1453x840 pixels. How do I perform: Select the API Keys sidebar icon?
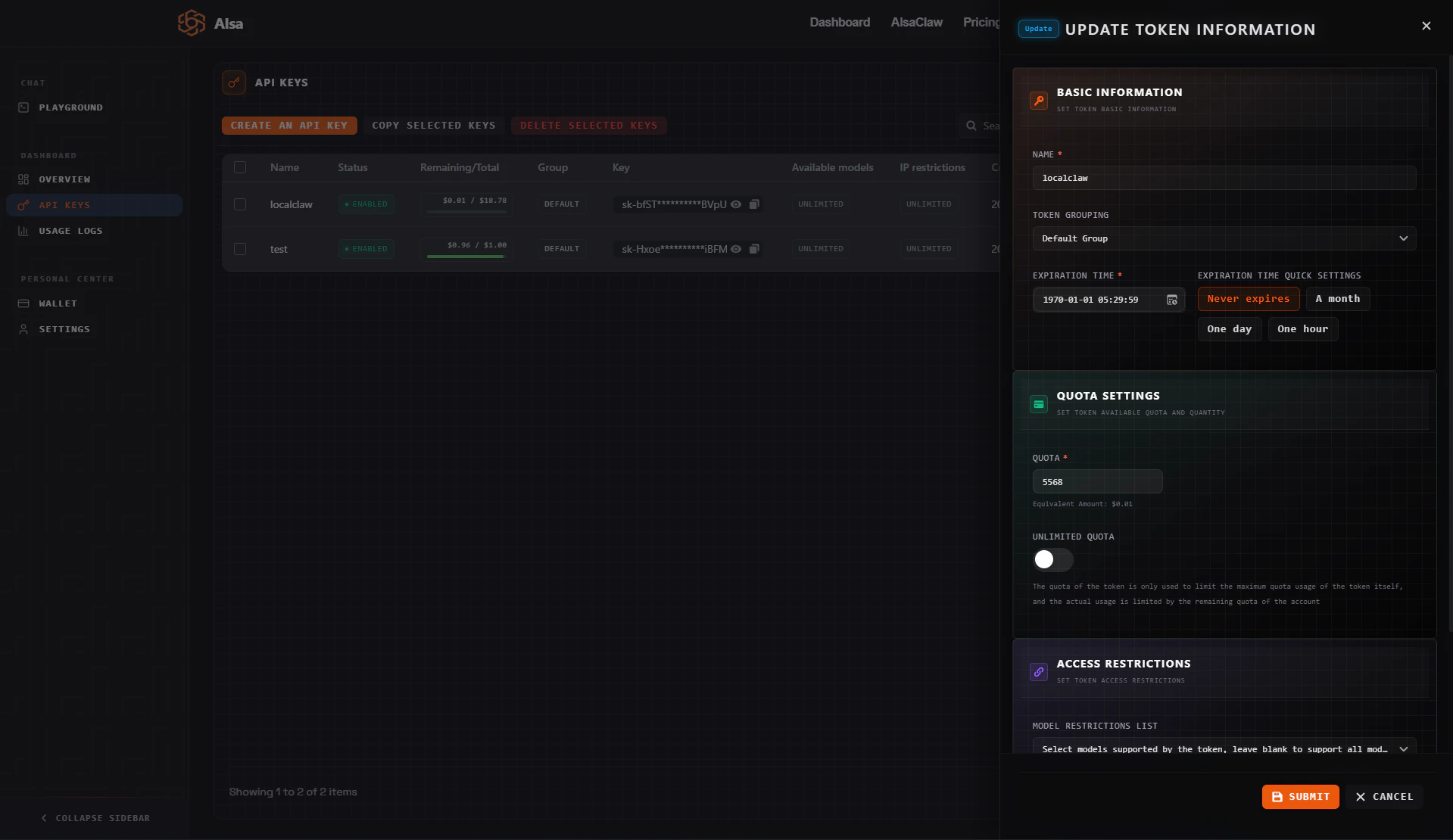(x=23, y=204)
